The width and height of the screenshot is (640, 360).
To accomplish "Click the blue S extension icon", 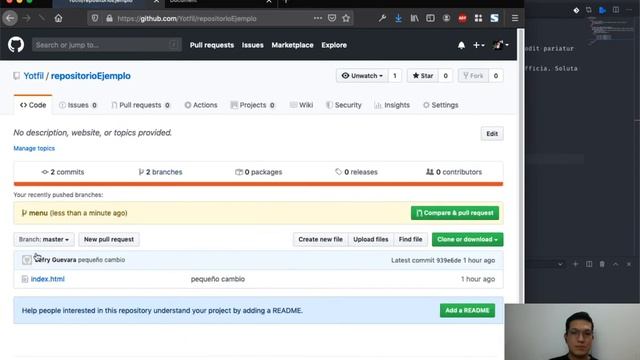I will pyautogui.click(x=494, y=18).
